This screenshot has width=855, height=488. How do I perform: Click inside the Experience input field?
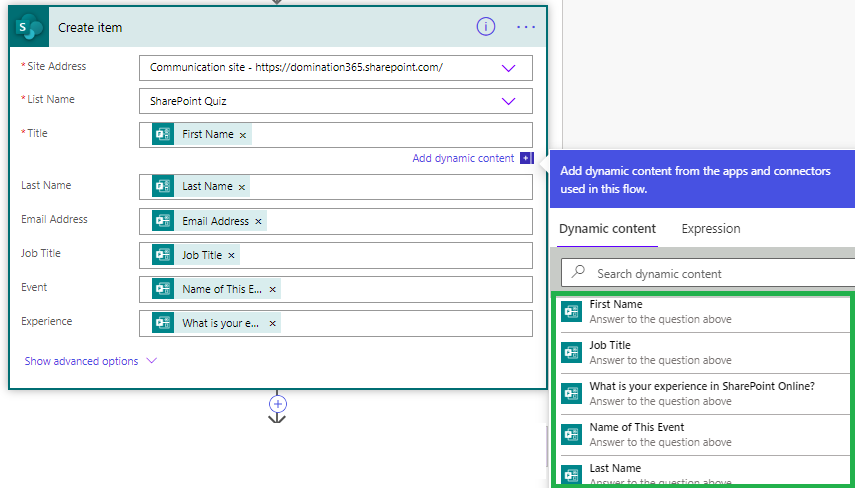(x=336, y=323)
